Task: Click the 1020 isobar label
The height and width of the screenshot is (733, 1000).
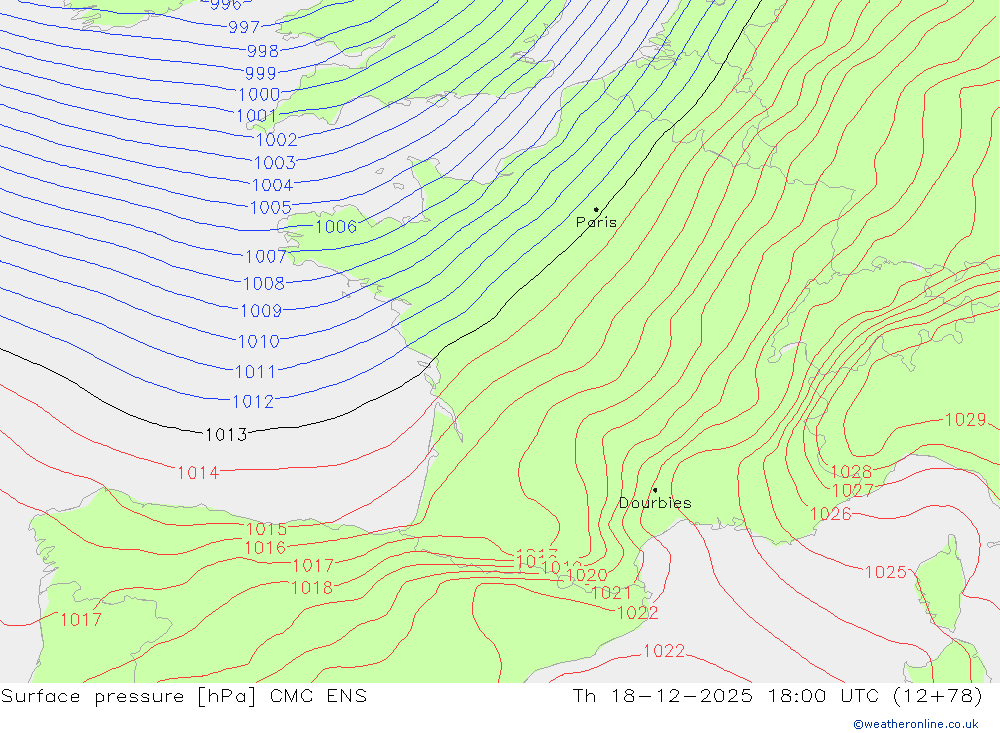Action: (x=587, y=575)
